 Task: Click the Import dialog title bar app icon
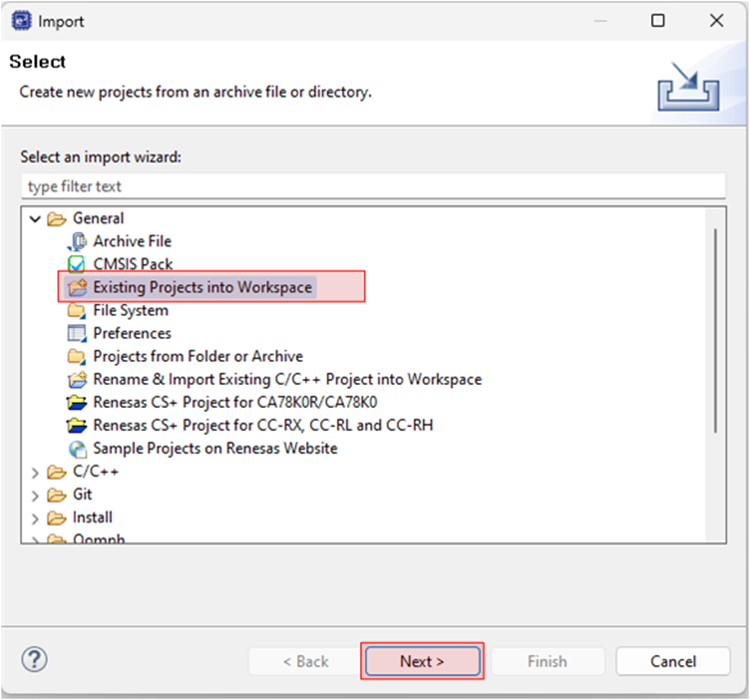pos(22,21)
